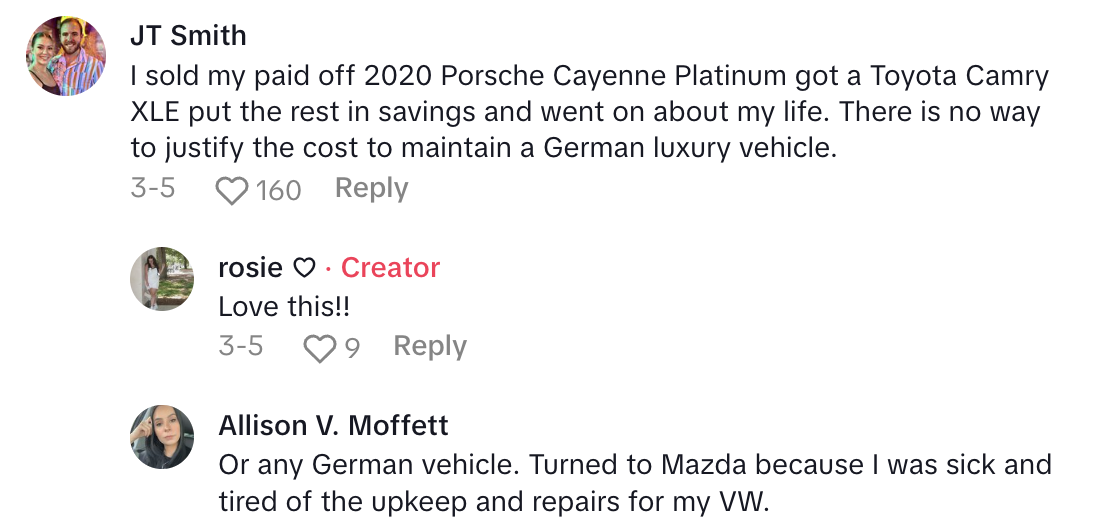Open rosie's username link
The width and height of the screenshot is (1104, 524).
(x=250, y=268)
